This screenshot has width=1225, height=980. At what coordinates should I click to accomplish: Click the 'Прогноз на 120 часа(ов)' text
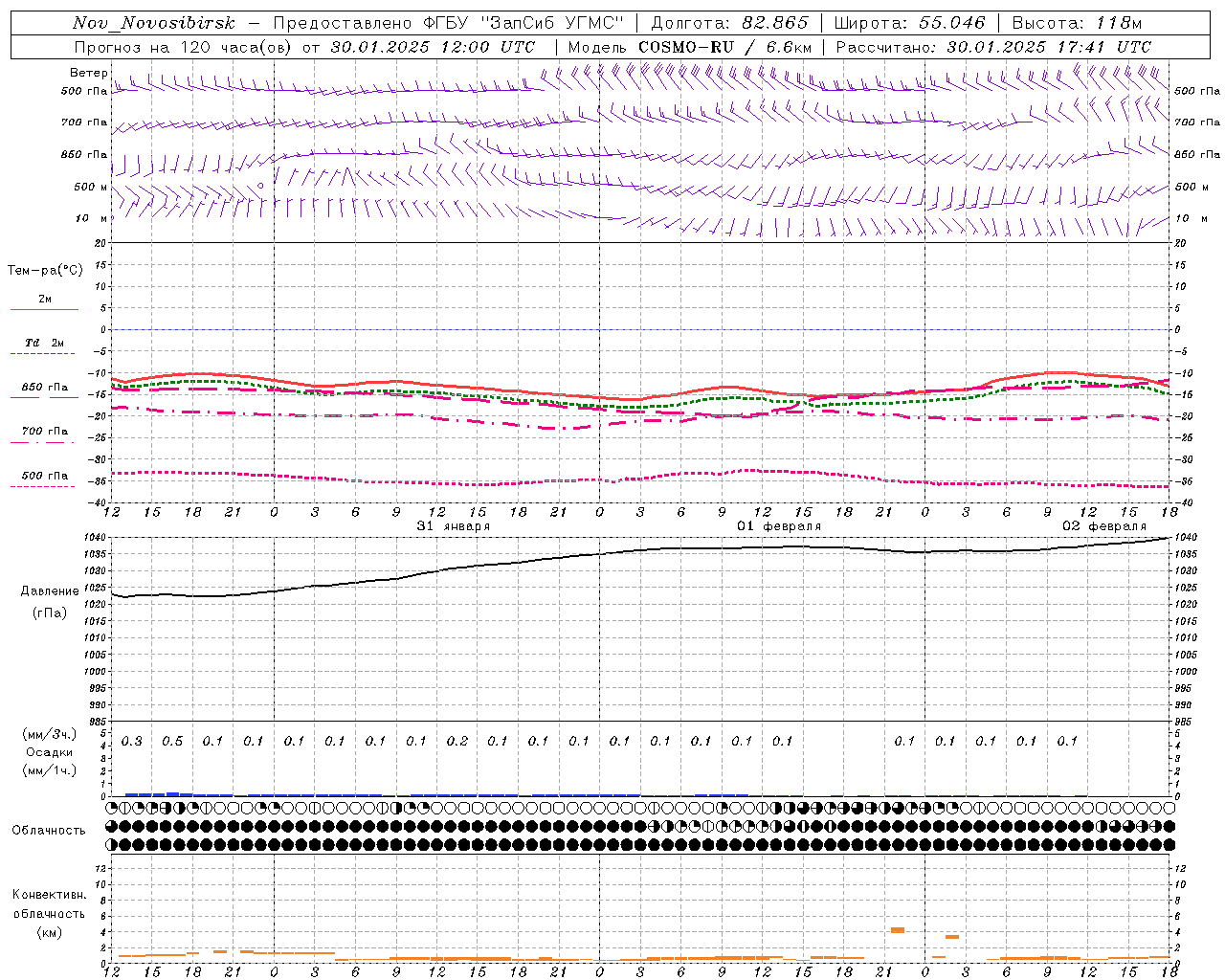click(184, 47)
